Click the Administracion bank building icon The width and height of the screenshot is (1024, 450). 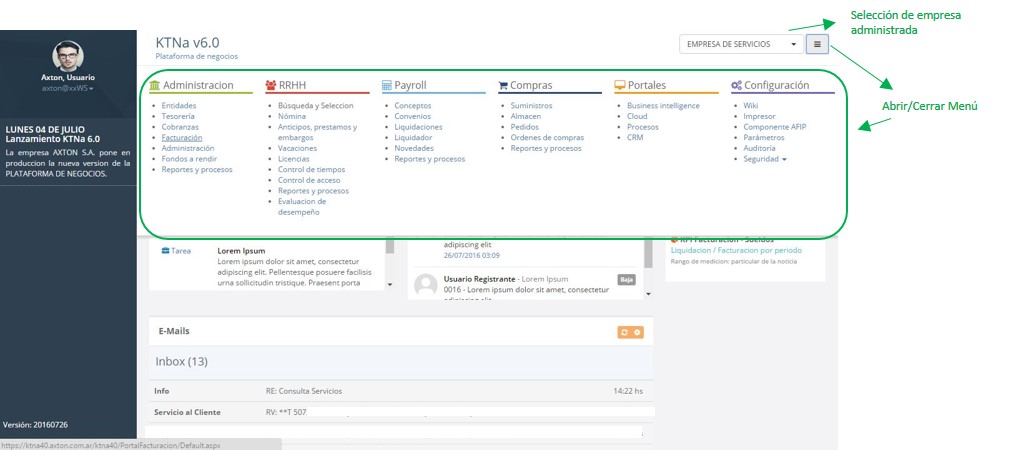[x=154, y=86]
